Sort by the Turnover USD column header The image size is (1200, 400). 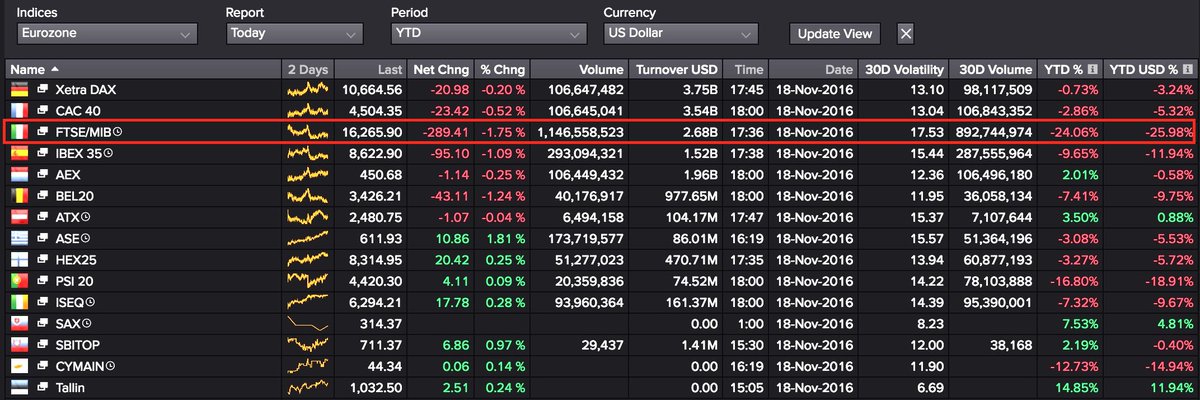(x=675, y=70)
